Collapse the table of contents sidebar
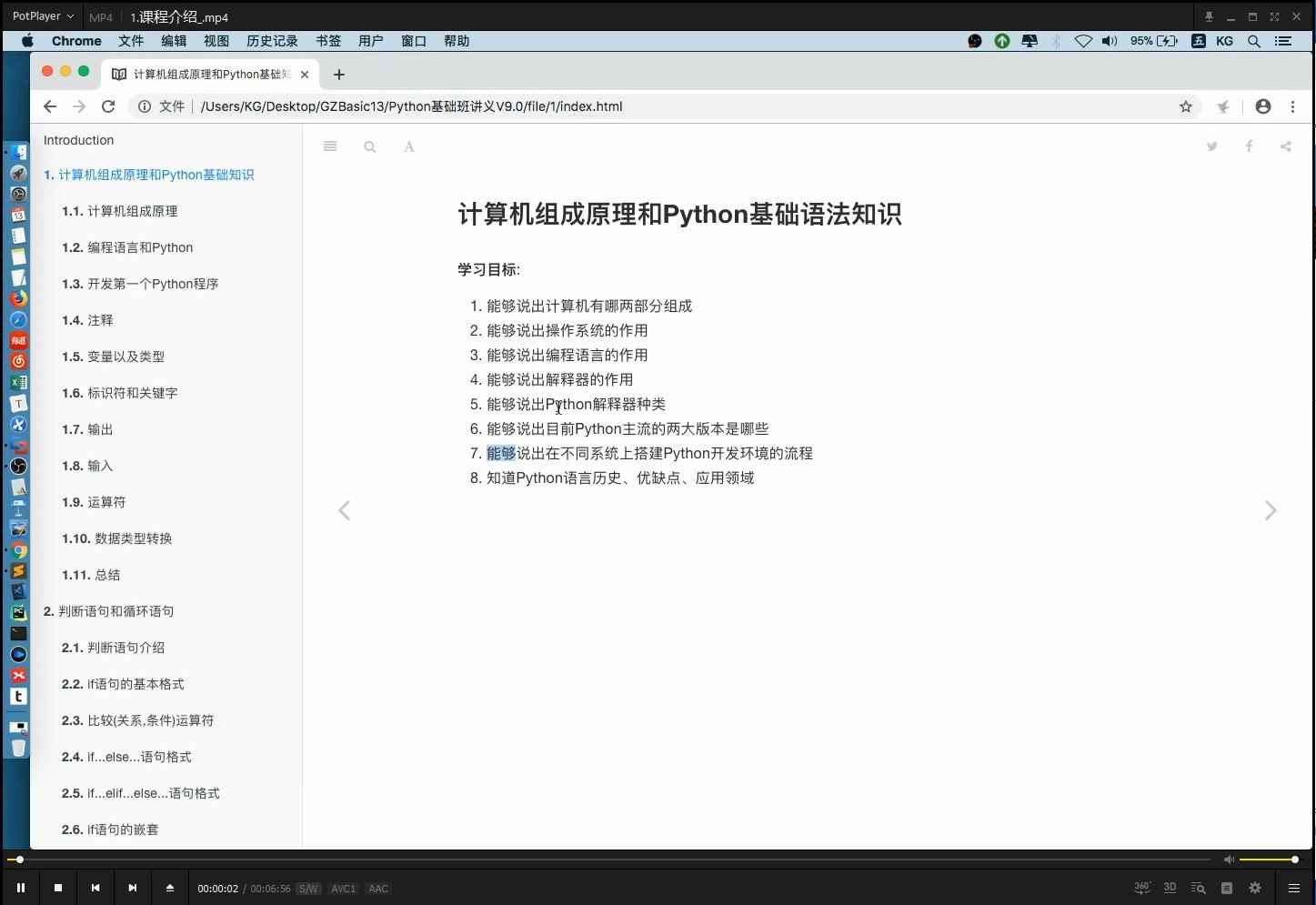Screen dimensions: 1316x905 [329, 146]
